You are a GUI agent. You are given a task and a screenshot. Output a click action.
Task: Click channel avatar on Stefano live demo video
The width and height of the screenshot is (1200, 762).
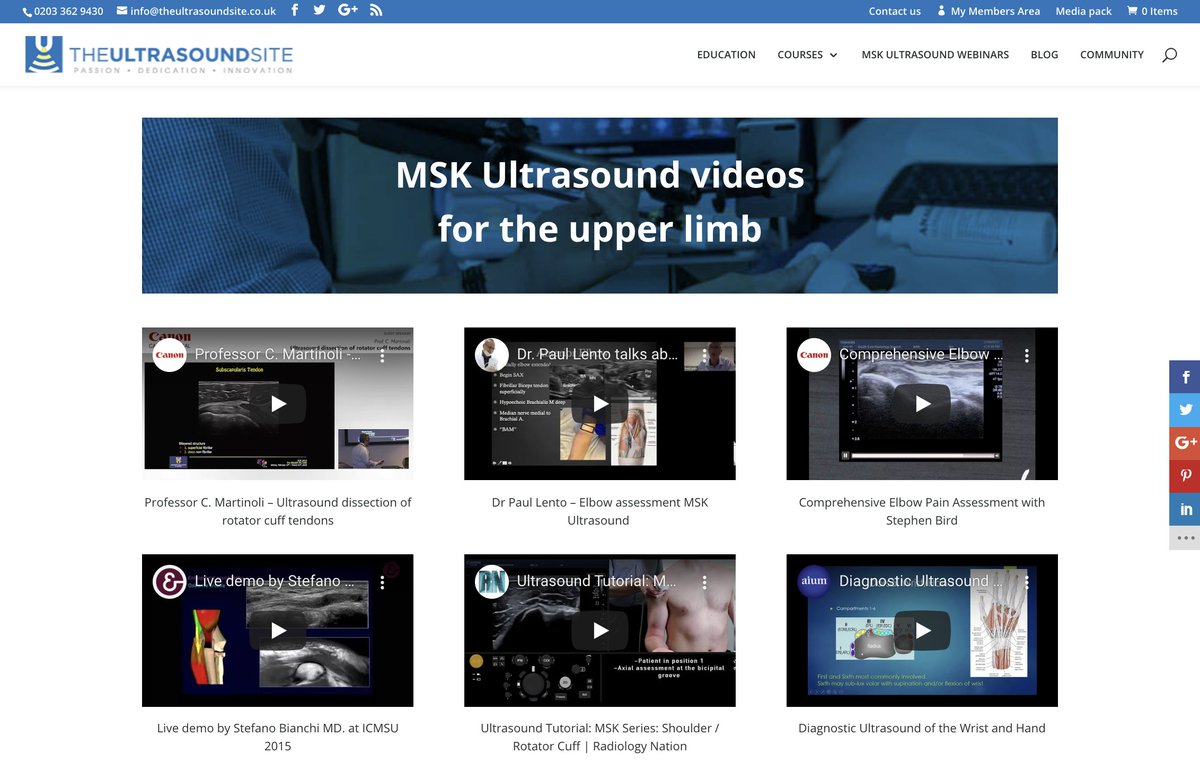(170, 582)
